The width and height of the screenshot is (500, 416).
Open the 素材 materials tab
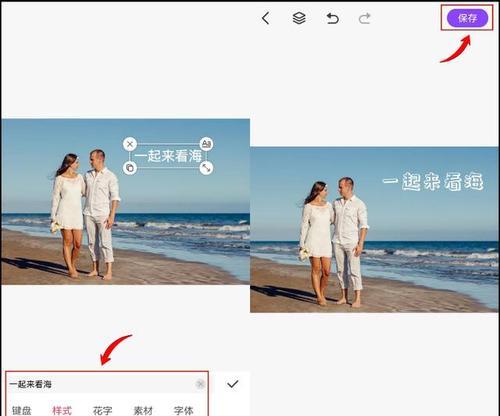click(143, 410)
